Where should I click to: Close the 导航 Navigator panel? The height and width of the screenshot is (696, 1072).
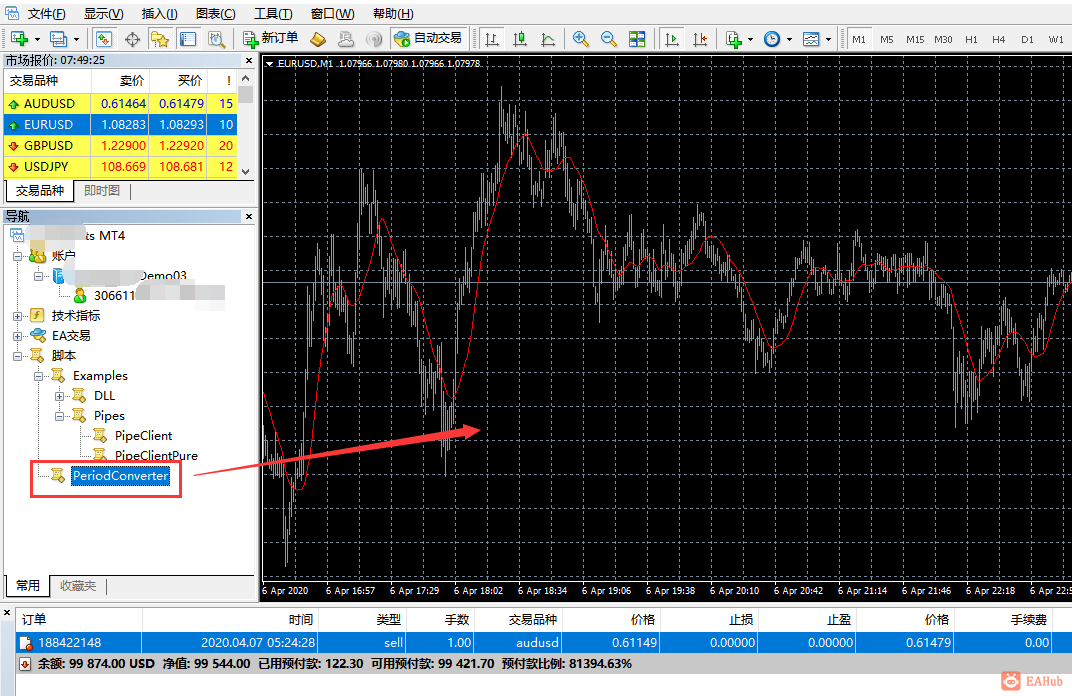(x=249, y=217)
